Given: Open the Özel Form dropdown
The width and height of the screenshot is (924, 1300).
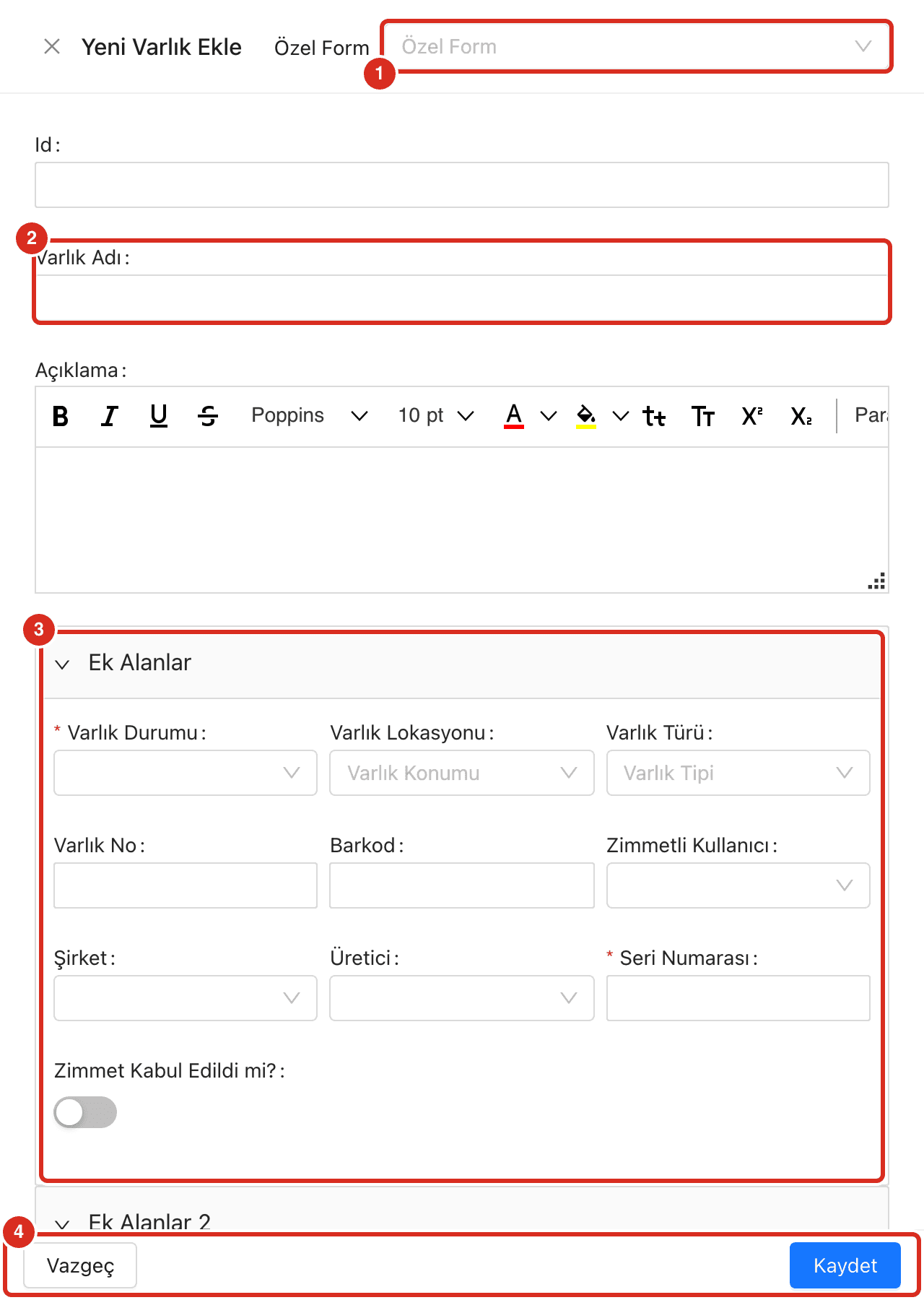Looking at the screenshot, I should (x=637, y=47).
